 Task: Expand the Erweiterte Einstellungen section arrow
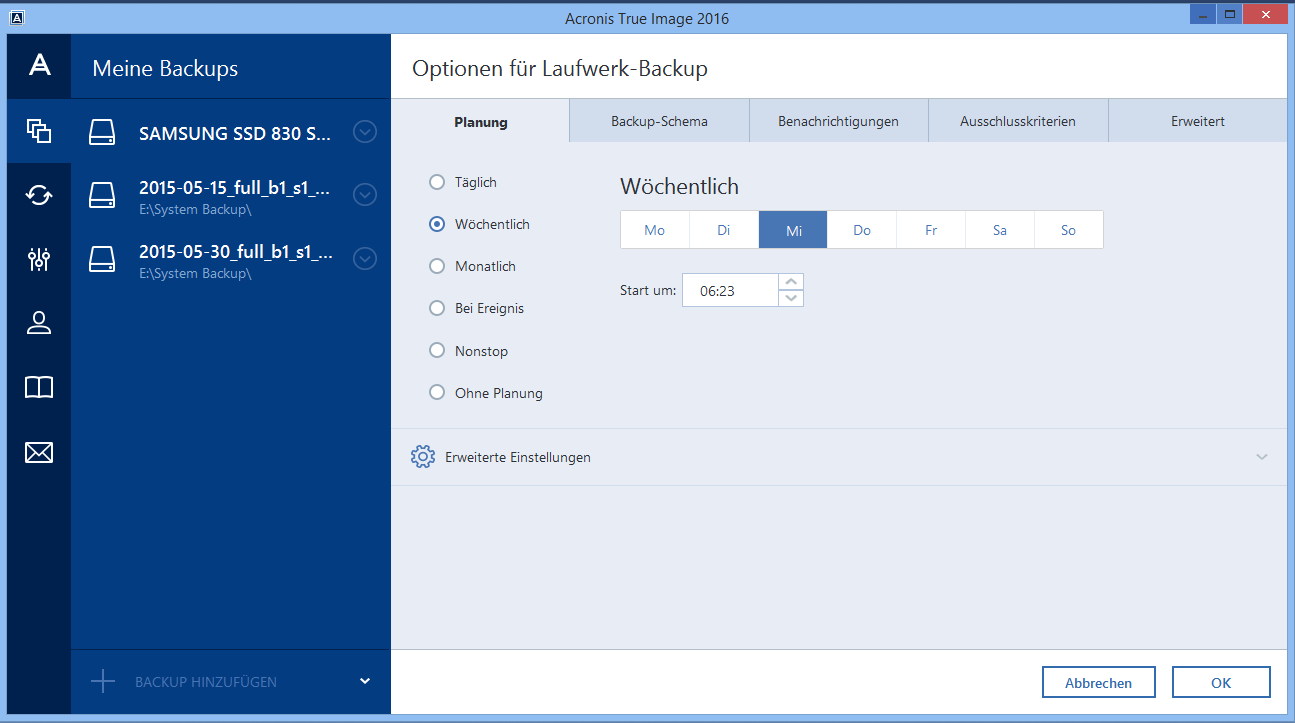(x=1262, y=457)
